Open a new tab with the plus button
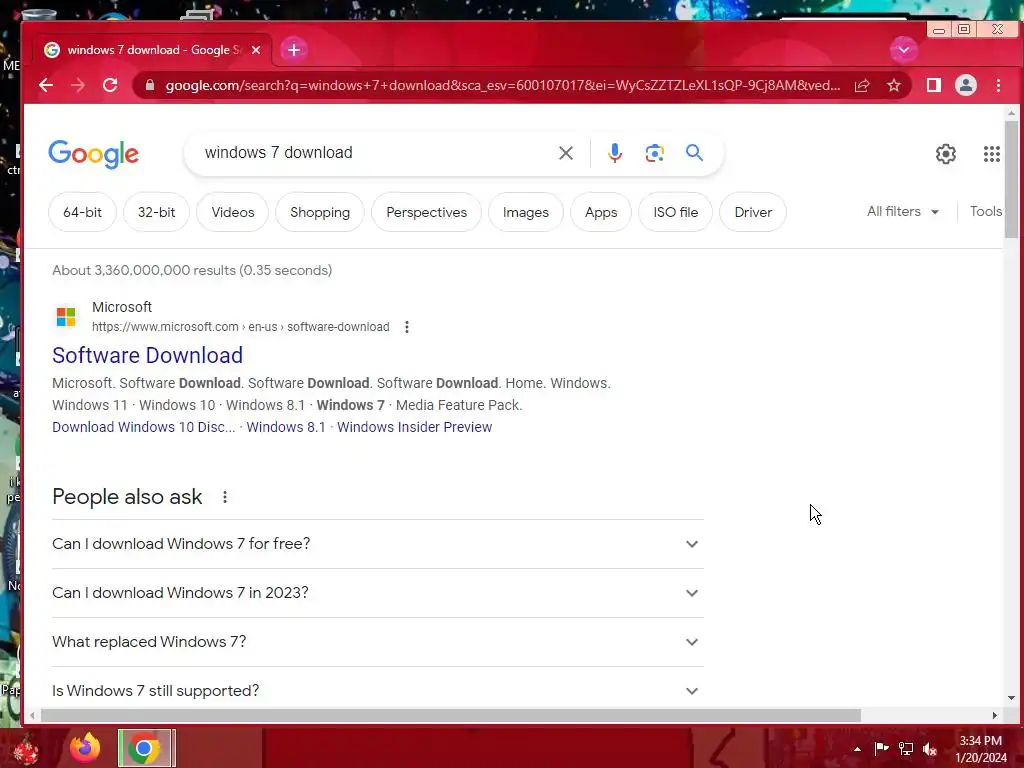 click(294, 50)
